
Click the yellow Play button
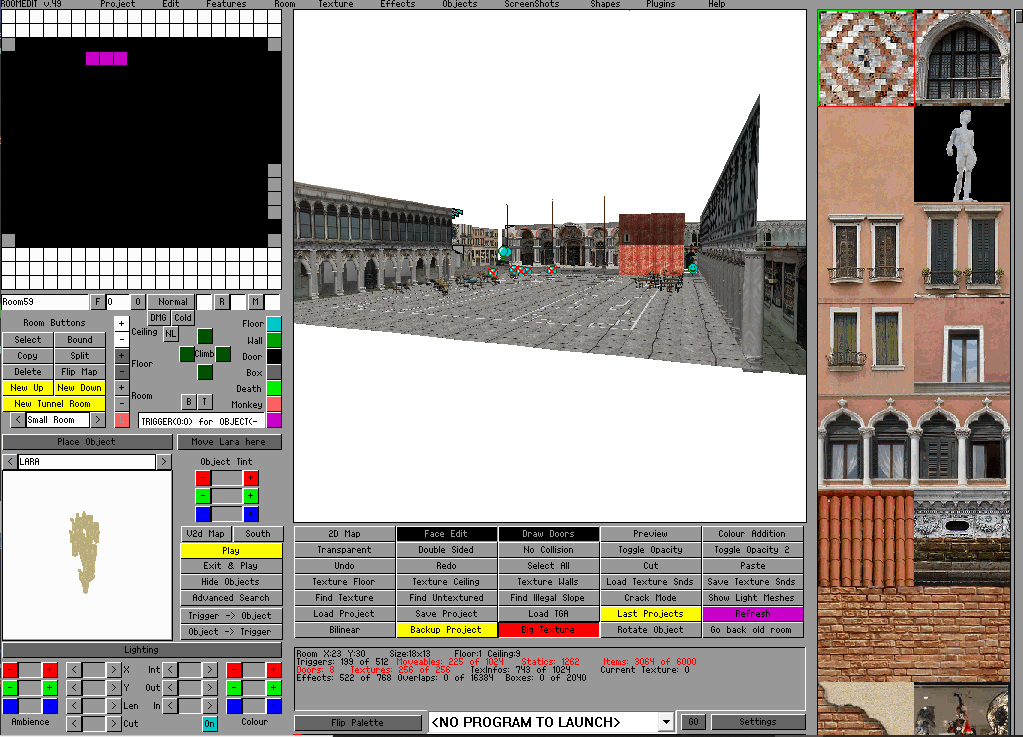(231, 550)
